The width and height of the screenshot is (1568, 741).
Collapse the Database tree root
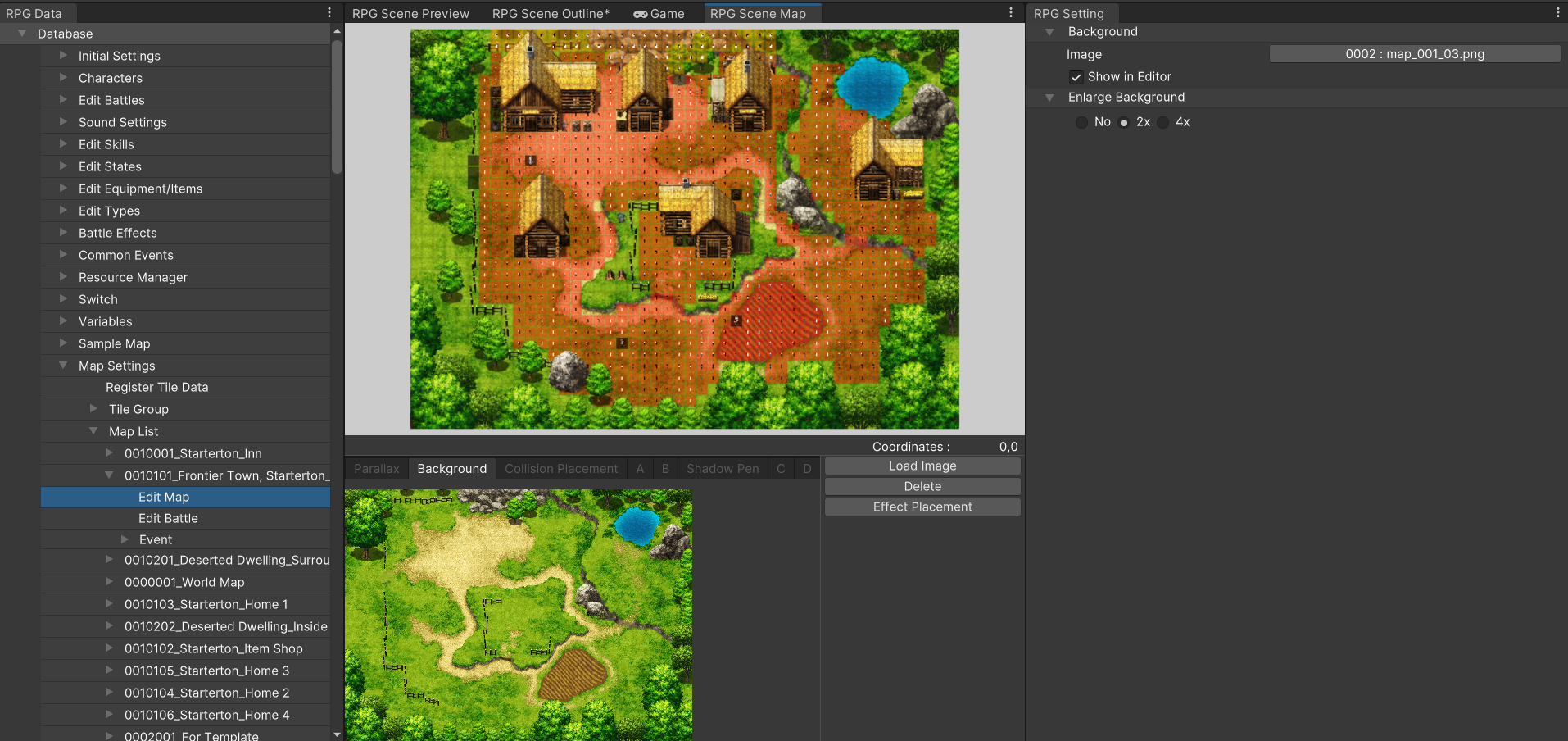click(x=22, y=34)
